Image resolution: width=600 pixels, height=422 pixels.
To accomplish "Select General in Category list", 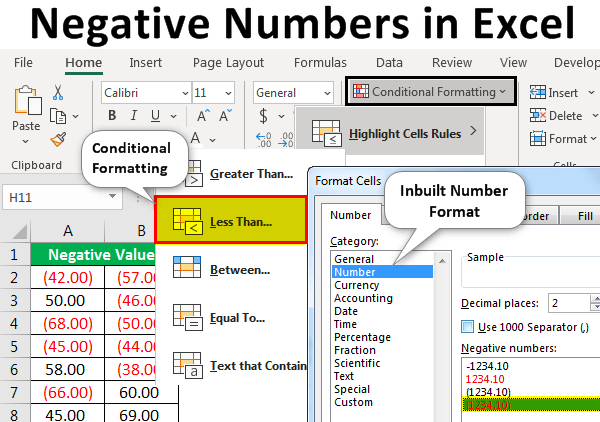I will 354,259.
